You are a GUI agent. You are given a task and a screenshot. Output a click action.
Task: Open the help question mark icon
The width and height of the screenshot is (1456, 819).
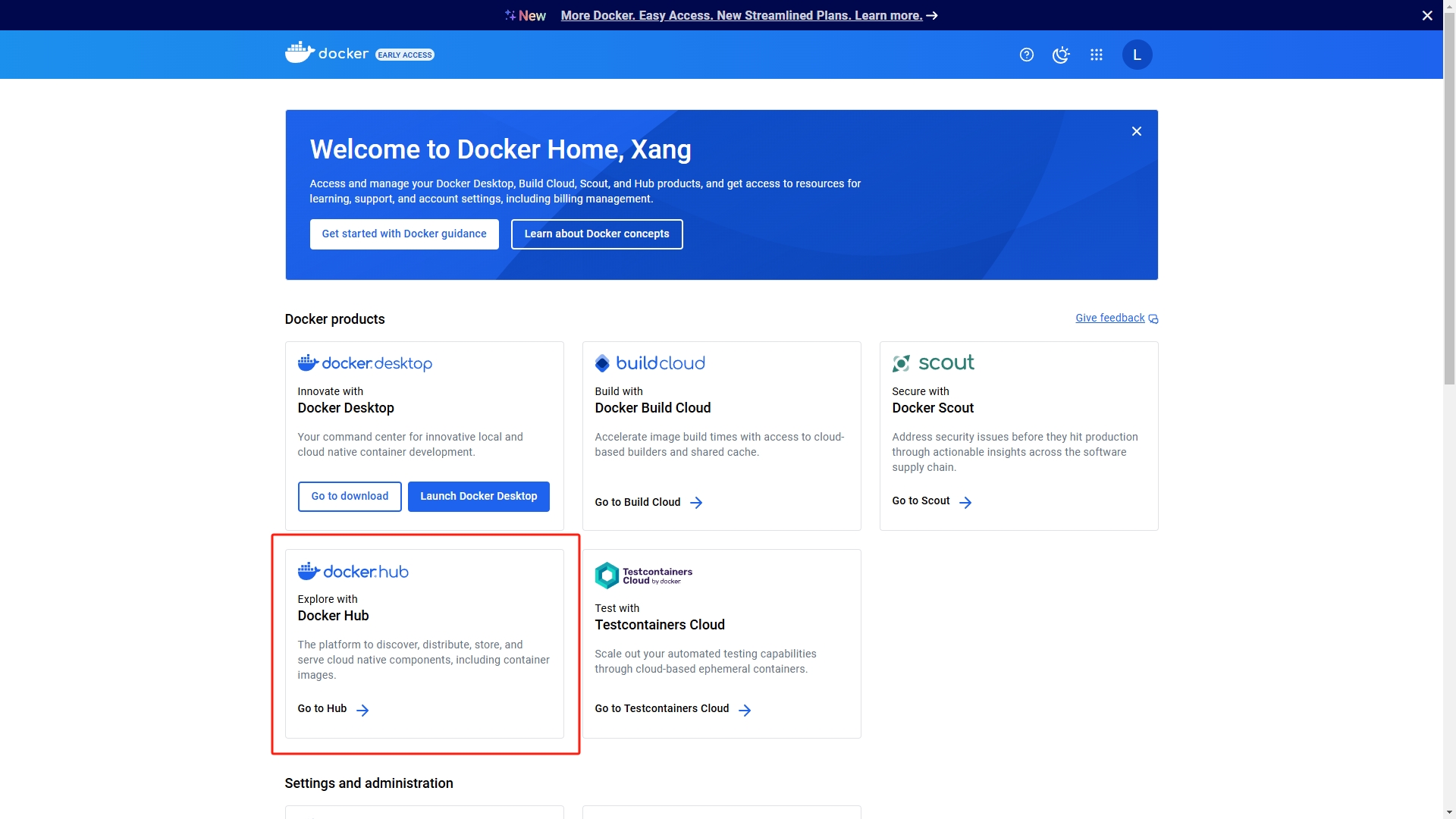pos(1027,55)
